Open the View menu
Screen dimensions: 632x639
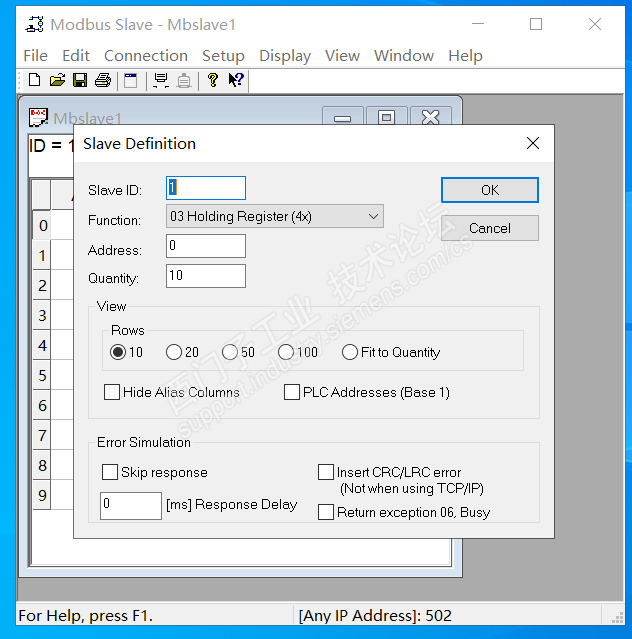[342, 55]
